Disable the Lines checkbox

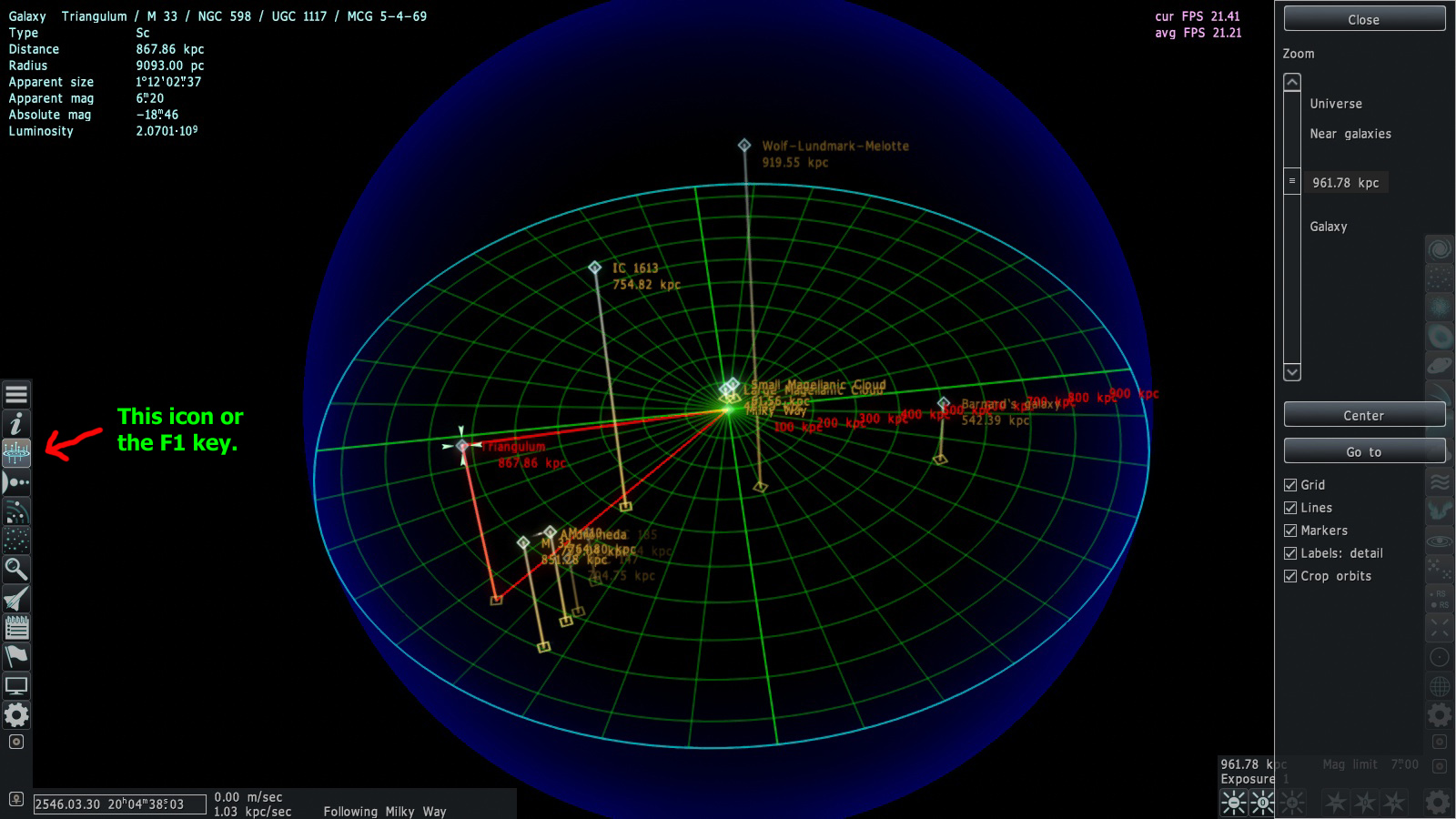coord(1290,508)
